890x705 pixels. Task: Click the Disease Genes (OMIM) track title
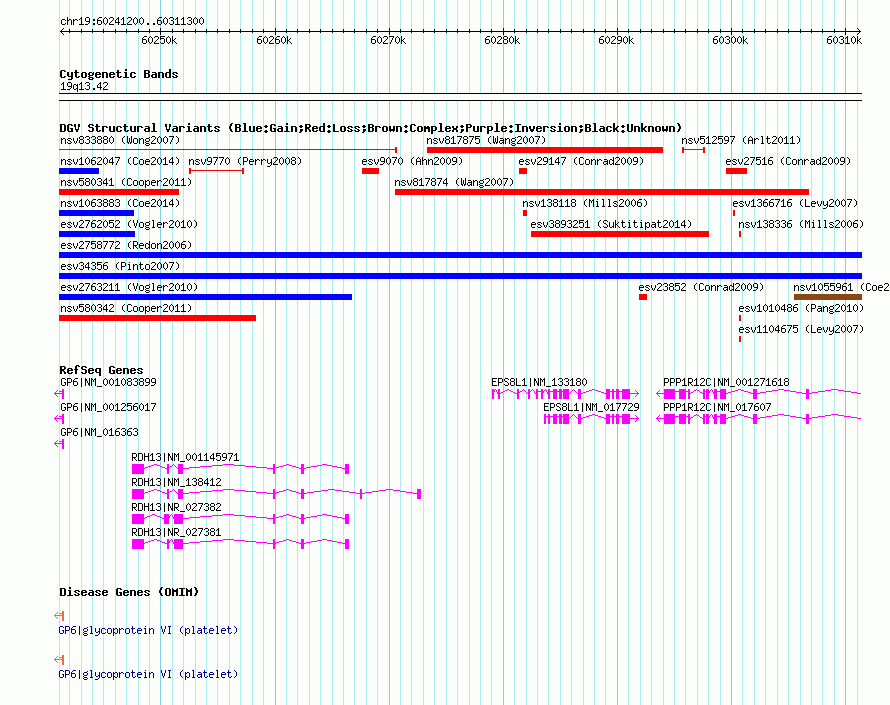tap(129, 592)
